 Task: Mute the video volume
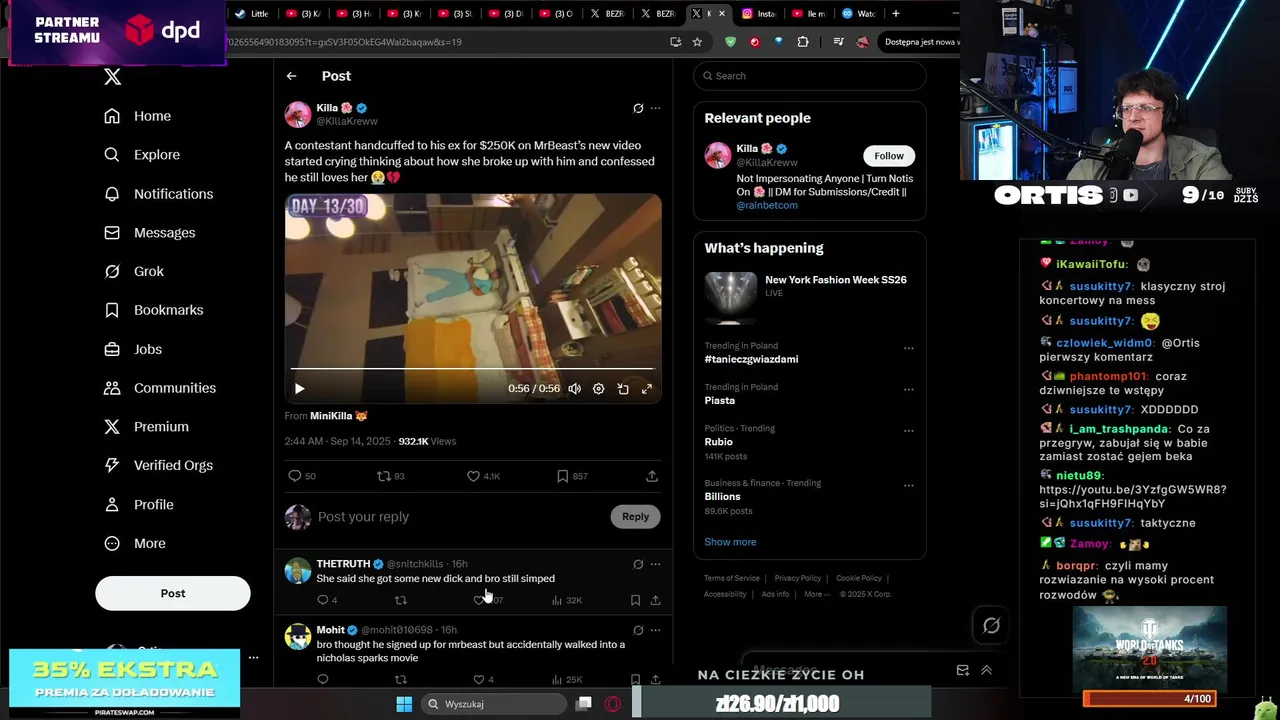pos(574,389)
